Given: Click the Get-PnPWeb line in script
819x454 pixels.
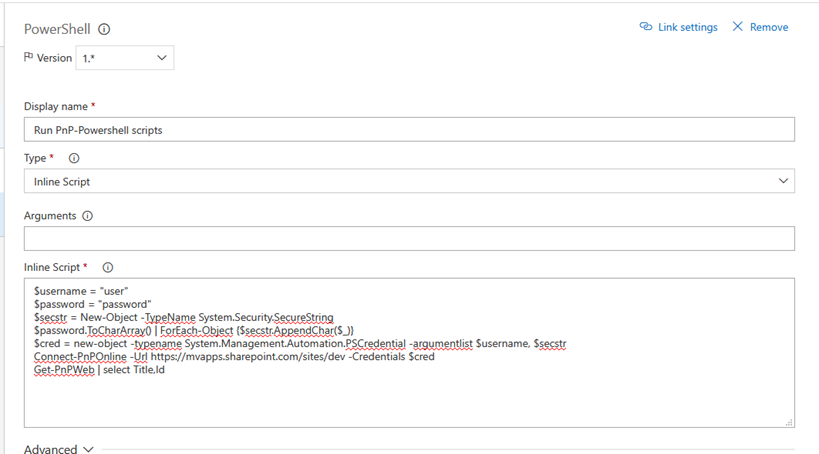Looking at the screenshot, I should click(99, 369).
